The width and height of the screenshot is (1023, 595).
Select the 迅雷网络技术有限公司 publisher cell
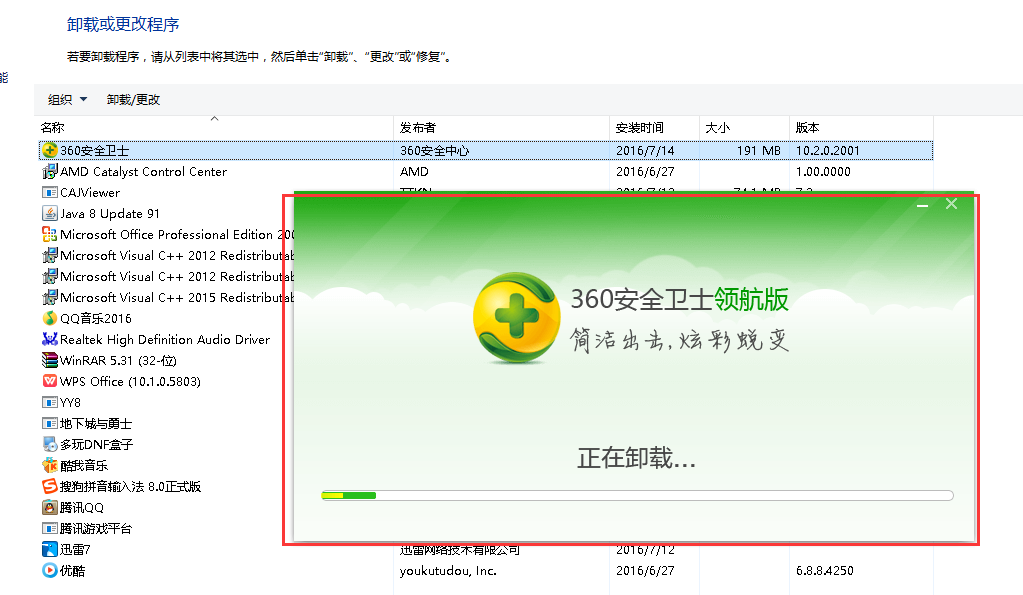point(460,550)
